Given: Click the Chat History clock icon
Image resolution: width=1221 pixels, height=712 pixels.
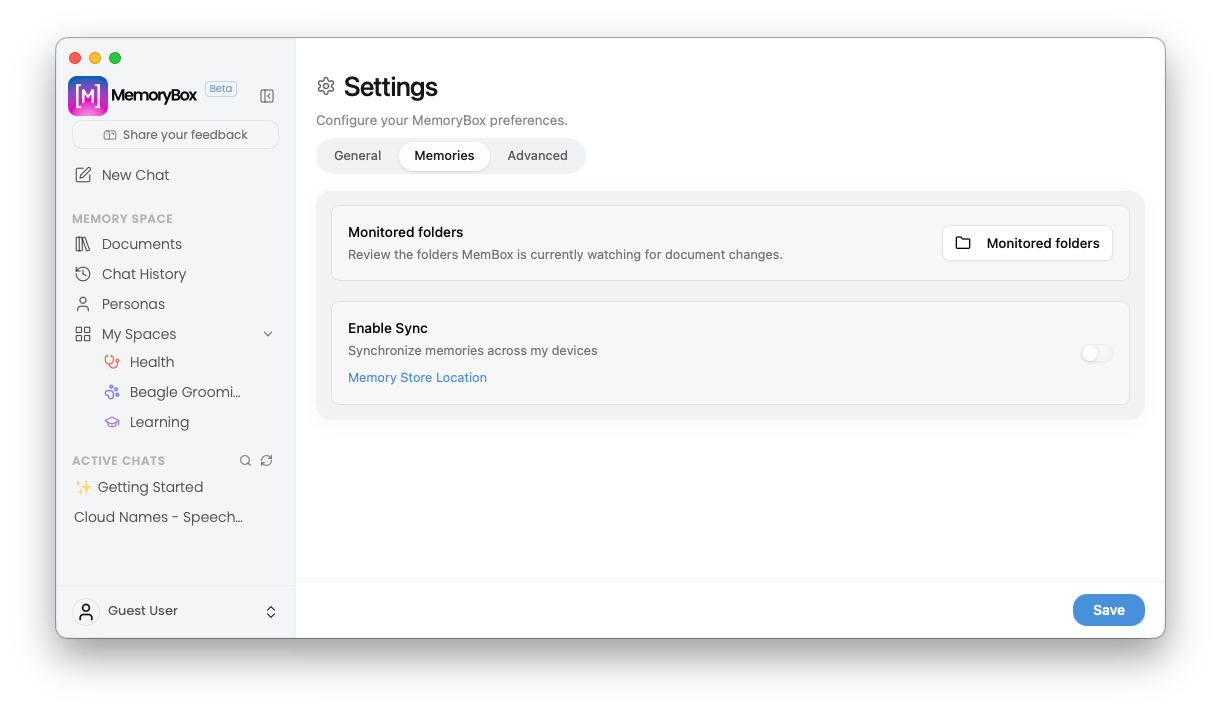Looking at the screenshot, I should [83, 274].
